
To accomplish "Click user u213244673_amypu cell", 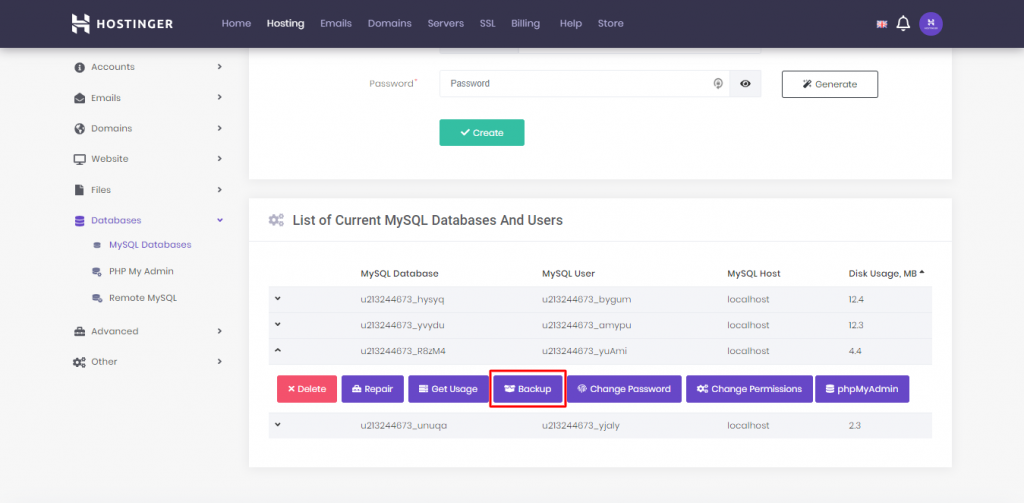I will point(586,325).
